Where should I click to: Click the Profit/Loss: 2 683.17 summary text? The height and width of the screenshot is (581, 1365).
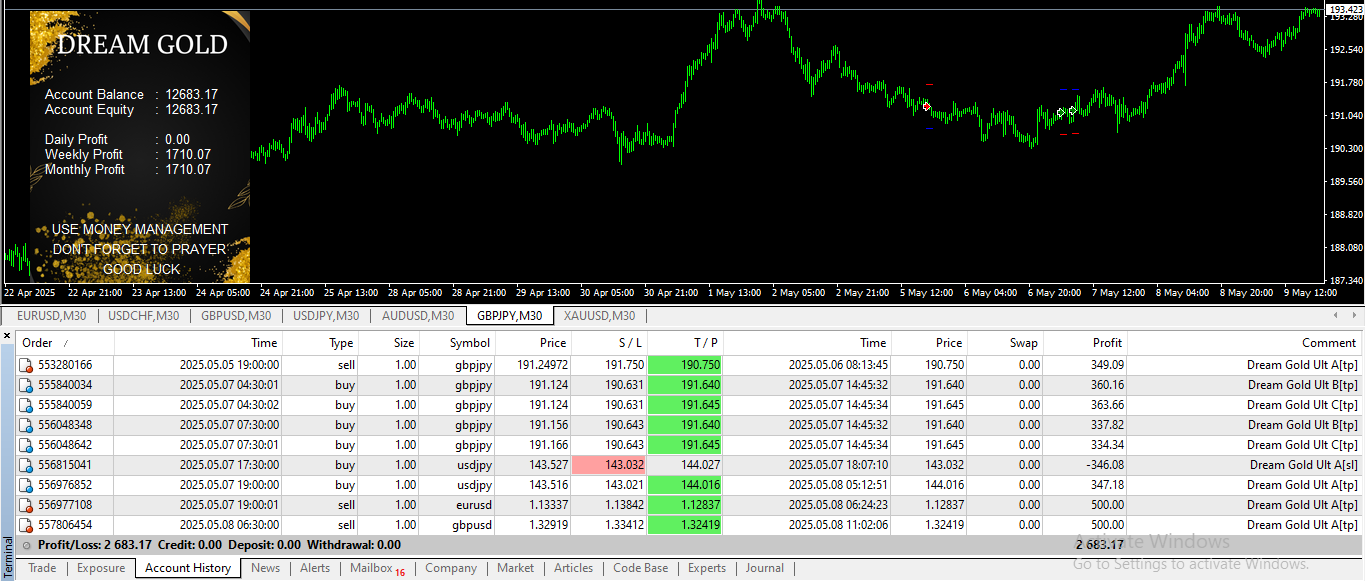click(x=95, y=545)
